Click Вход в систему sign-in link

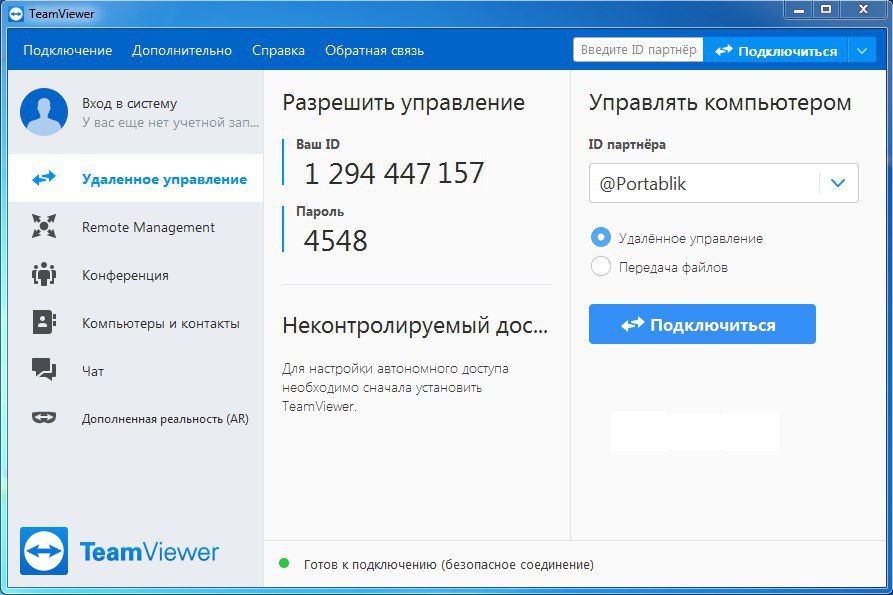129,104
